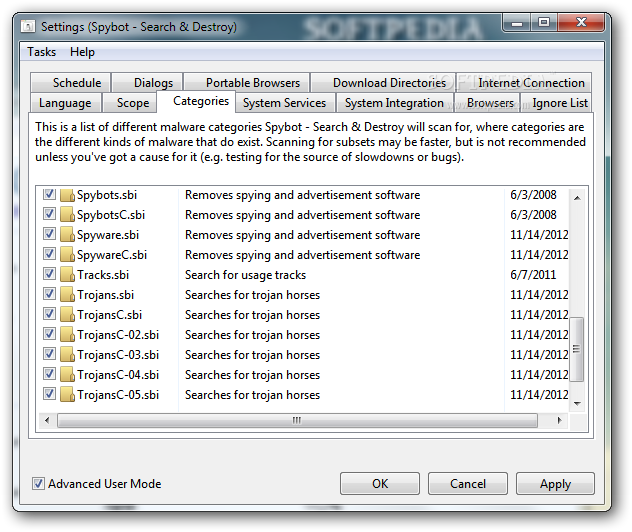Screen dimensions: 632x532
Task: Open the Portable Browsers tab
Action: [x=247, y=83]
